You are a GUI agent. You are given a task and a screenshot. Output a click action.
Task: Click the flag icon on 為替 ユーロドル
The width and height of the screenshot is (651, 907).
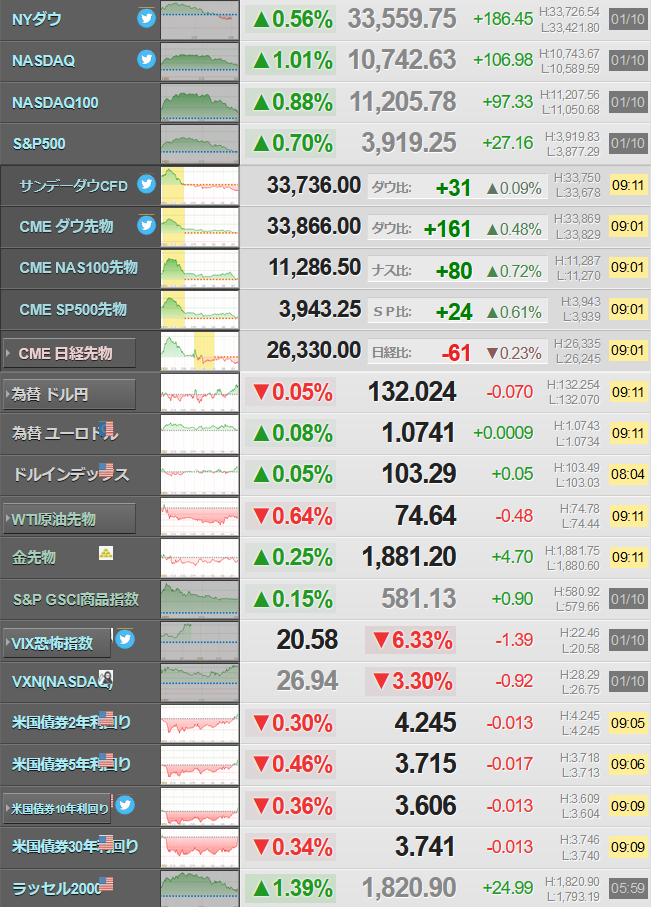106,429
